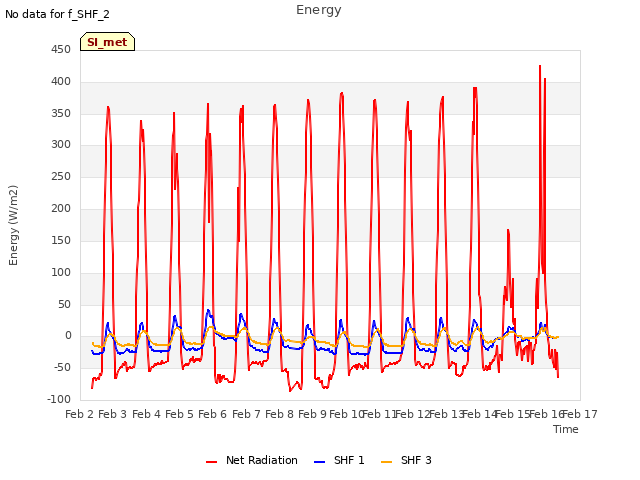Click the Feb 3 x-axis tick label
The width and height of the screenshot is (640, 480).
(x=113, y=414)
